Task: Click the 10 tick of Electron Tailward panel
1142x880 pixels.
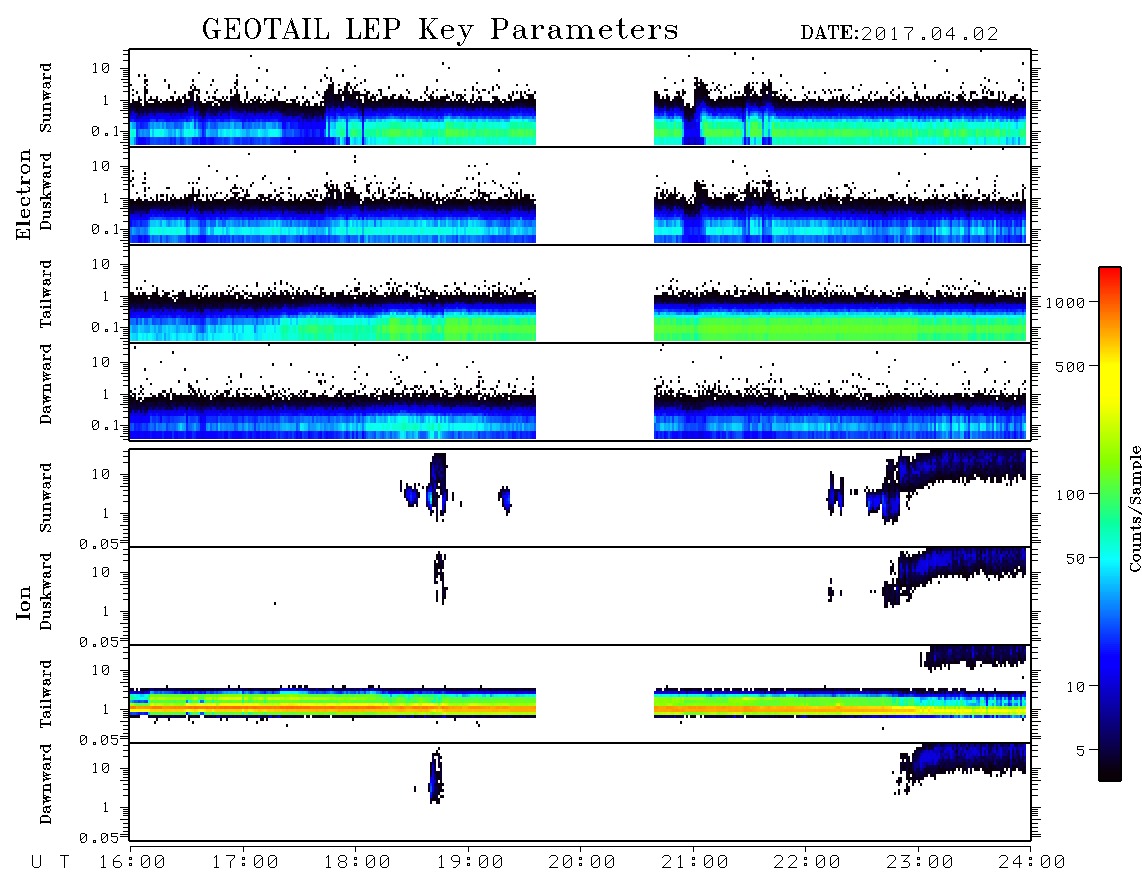Action: tap(100, 264)
